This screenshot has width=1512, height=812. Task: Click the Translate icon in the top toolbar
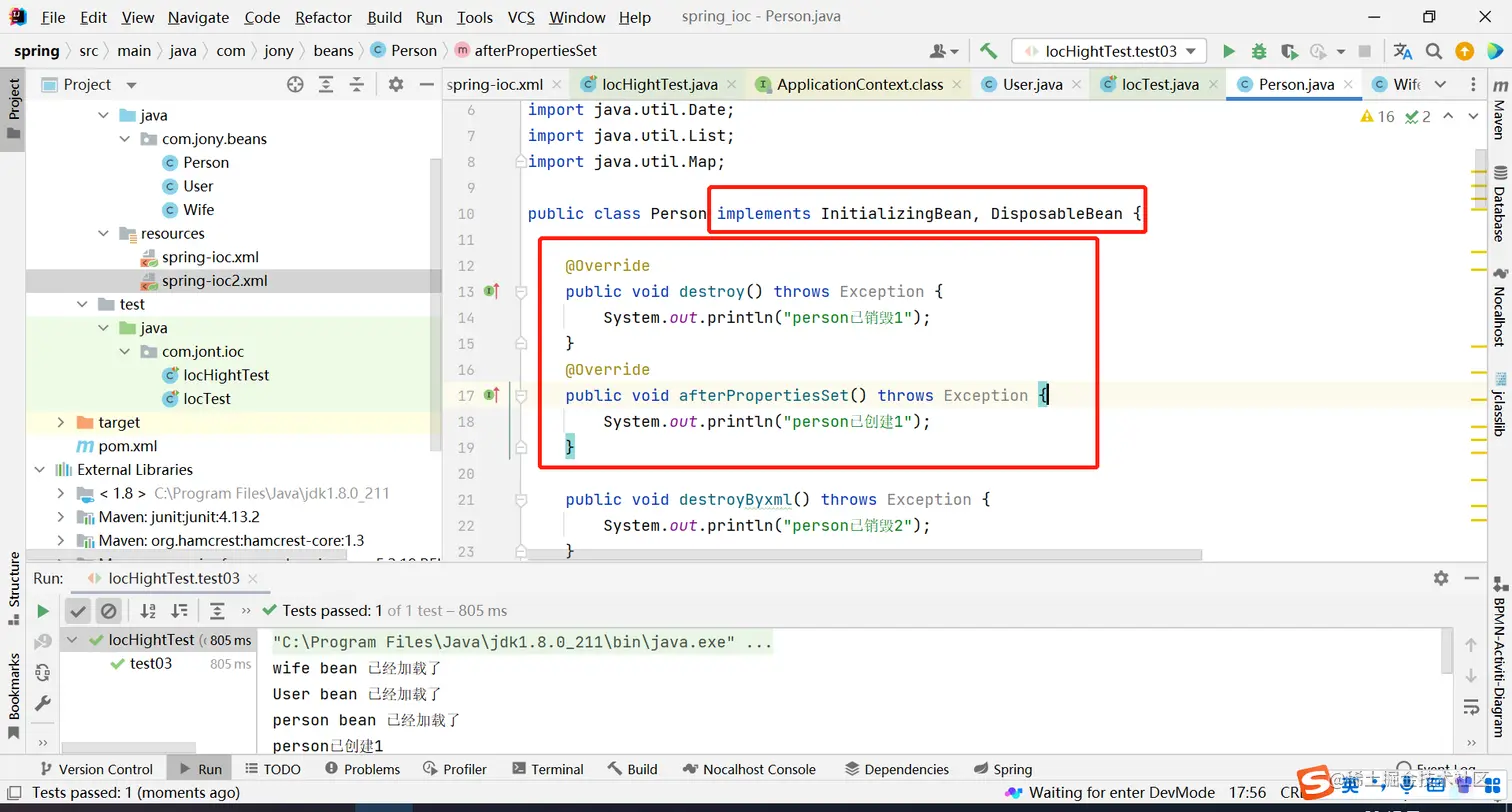(1403, 51)
